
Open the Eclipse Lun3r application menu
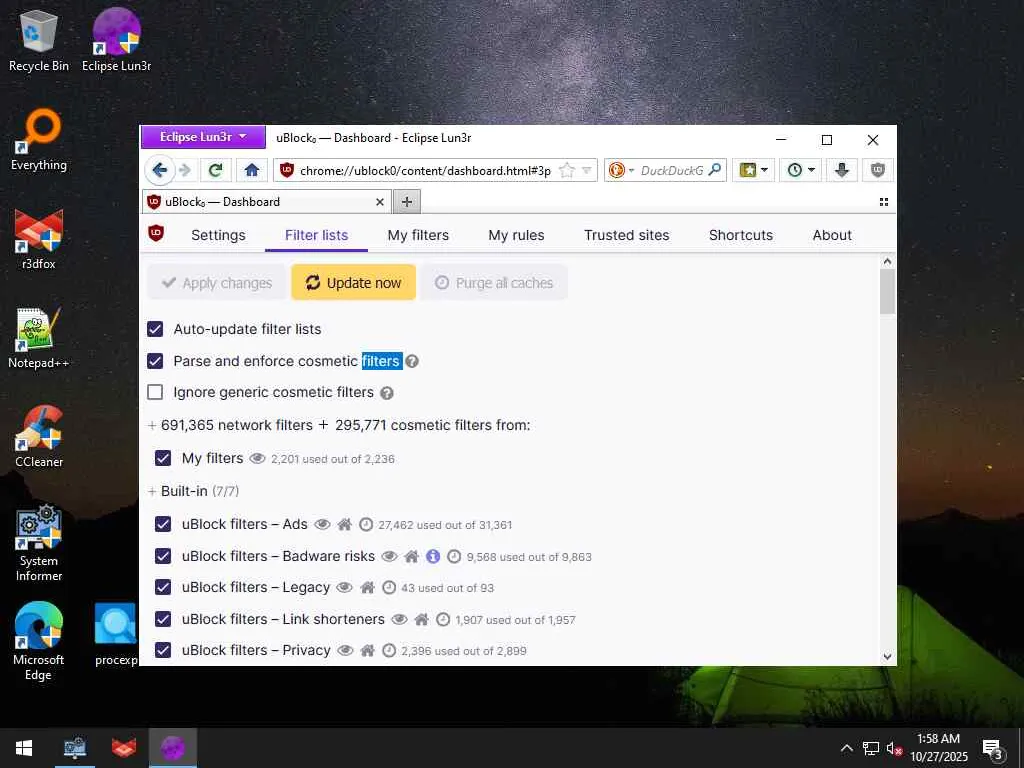203,137
